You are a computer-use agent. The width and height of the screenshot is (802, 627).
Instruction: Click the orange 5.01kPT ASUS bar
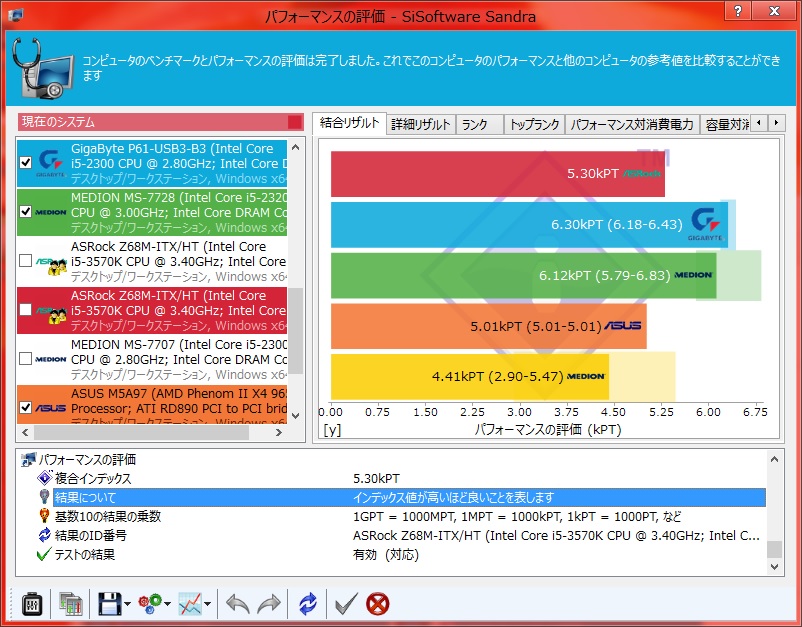[x=488, y=326]
